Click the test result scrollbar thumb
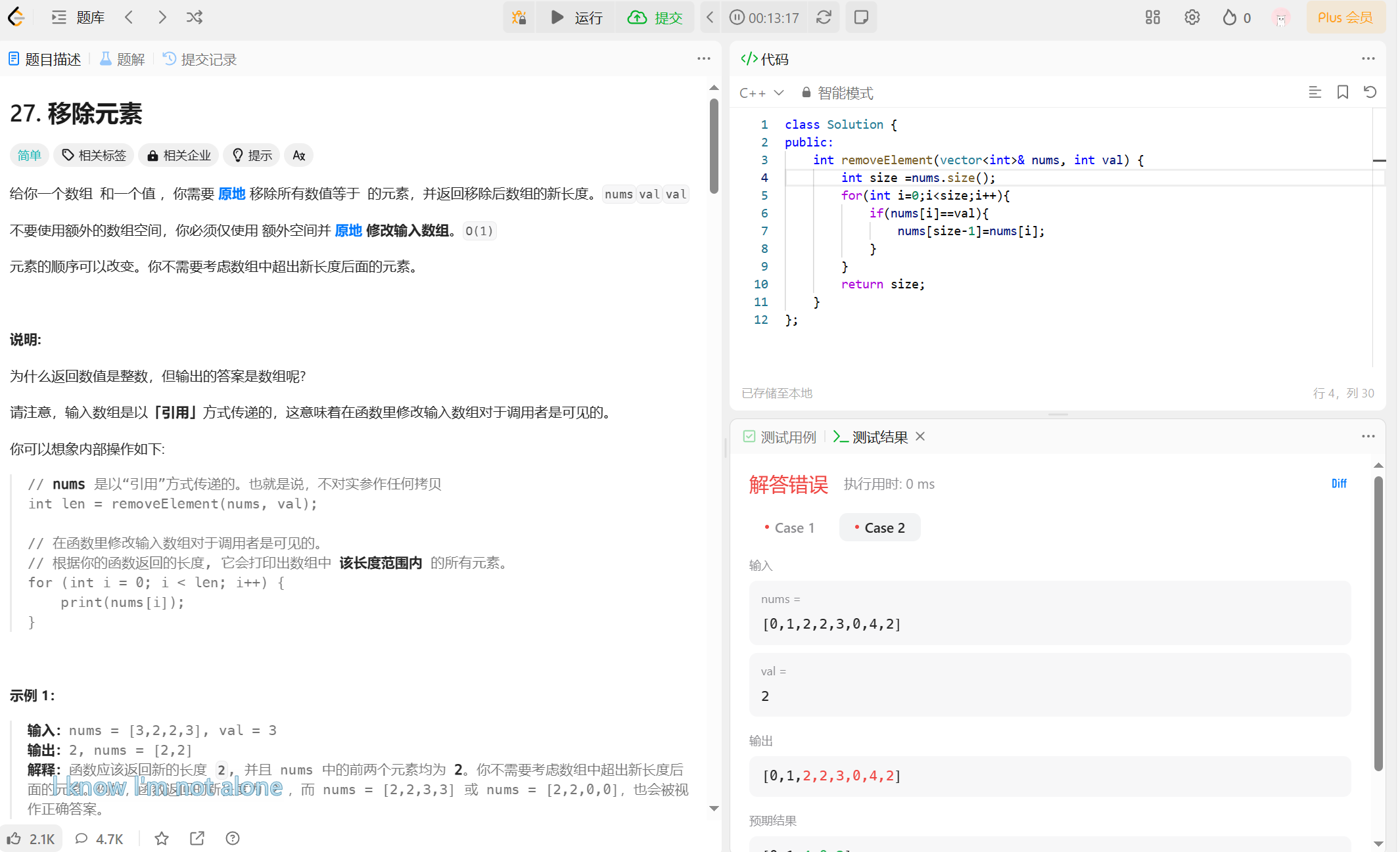The width and height of the screenshot is (1400, 852). pos(1378,624)
